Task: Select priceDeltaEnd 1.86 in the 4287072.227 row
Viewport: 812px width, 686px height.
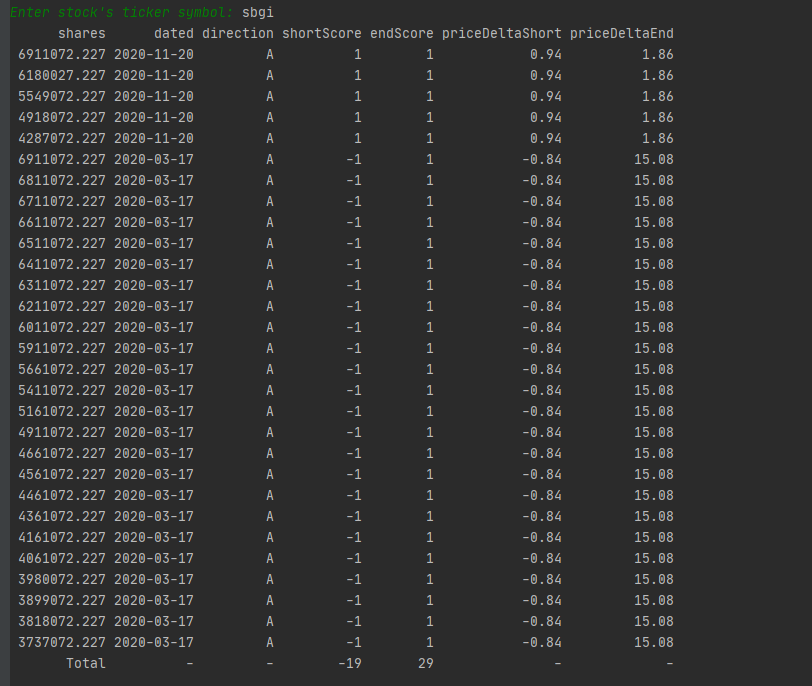Action: point(658,139)
